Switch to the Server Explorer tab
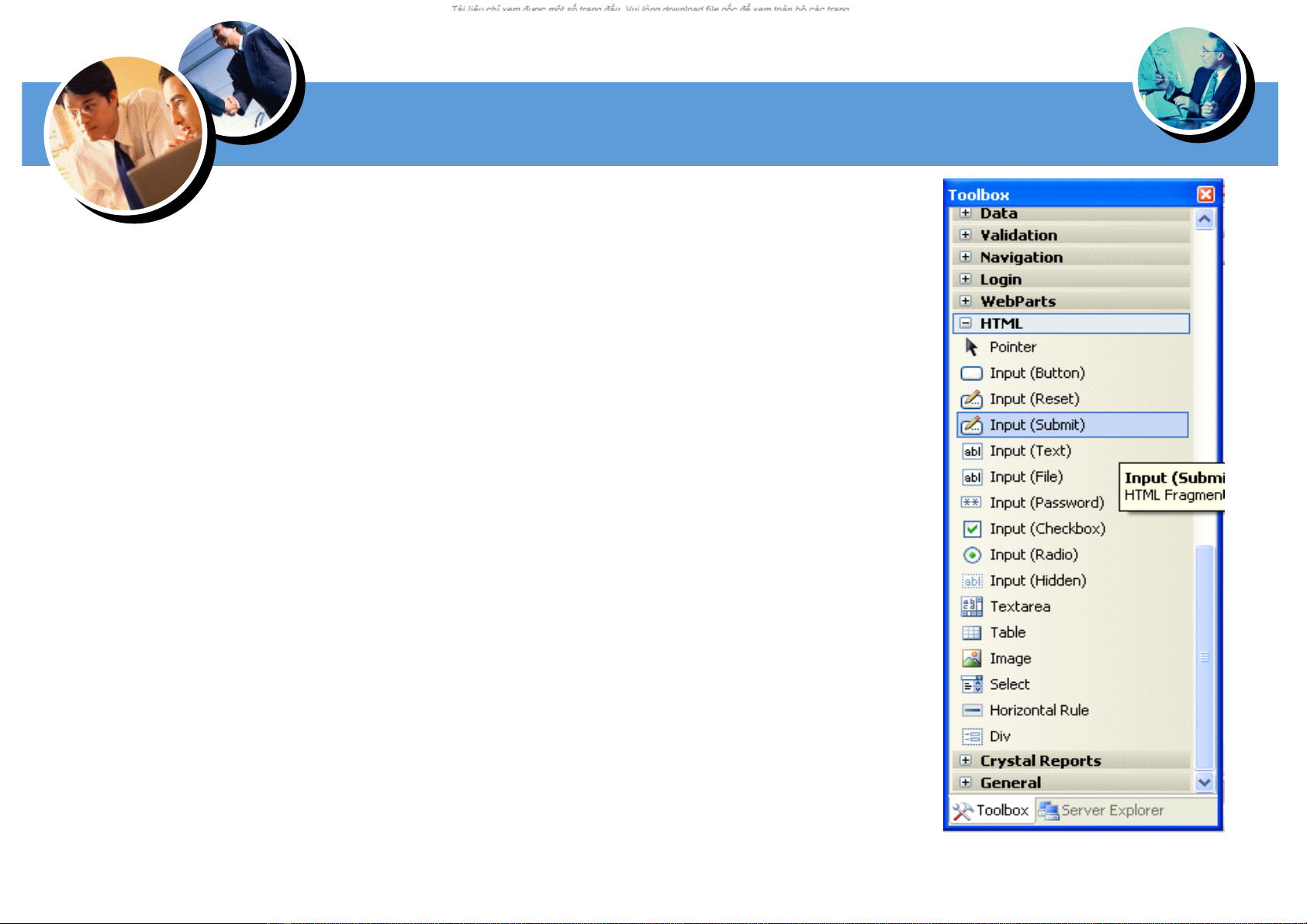Image resolution: width=1307 pixels, height=924 pixels. (x=1102, y=811)
